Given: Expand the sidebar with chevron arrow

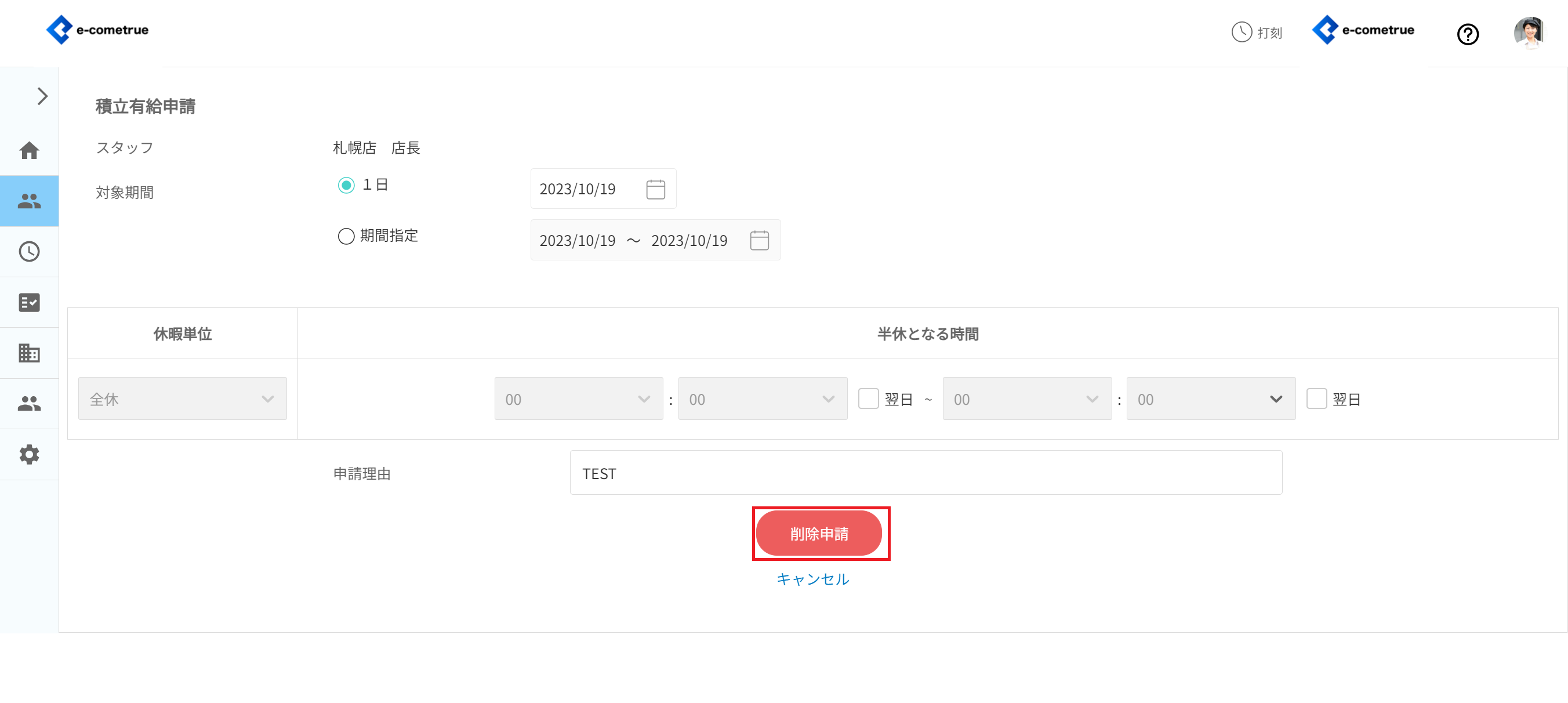Looking at the screenshot, I should (x=42, y=96).
